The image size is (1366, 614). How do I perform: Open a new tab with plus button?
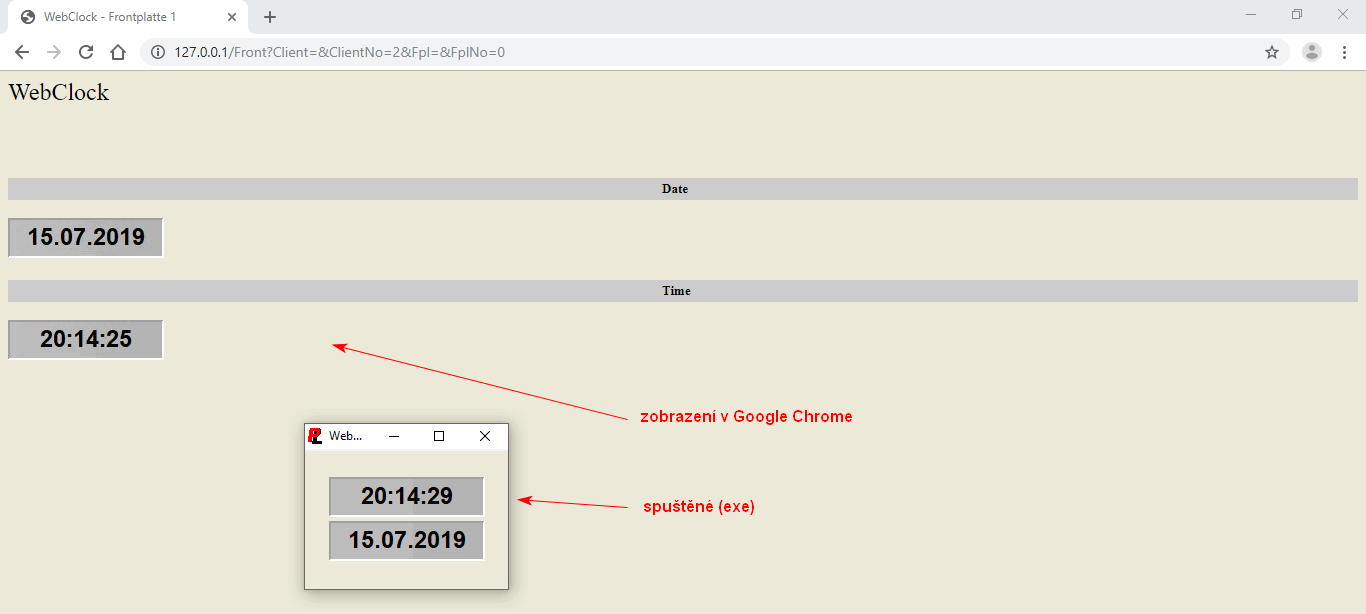270,17
